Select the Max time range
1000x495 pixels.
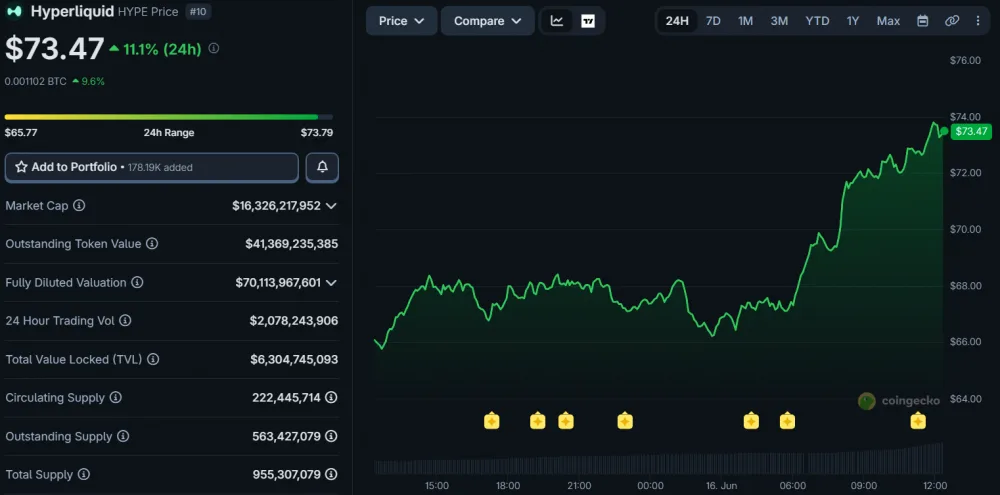coord(888,21)
